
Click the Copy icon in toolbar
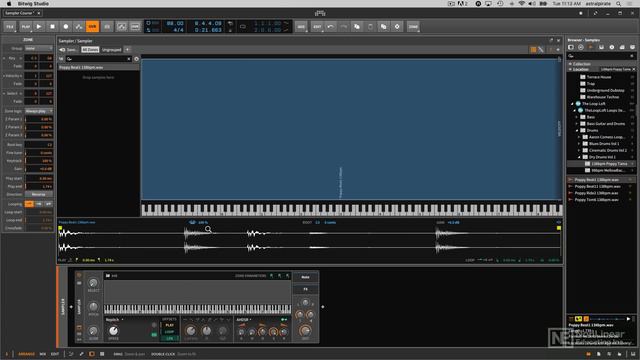357,27
